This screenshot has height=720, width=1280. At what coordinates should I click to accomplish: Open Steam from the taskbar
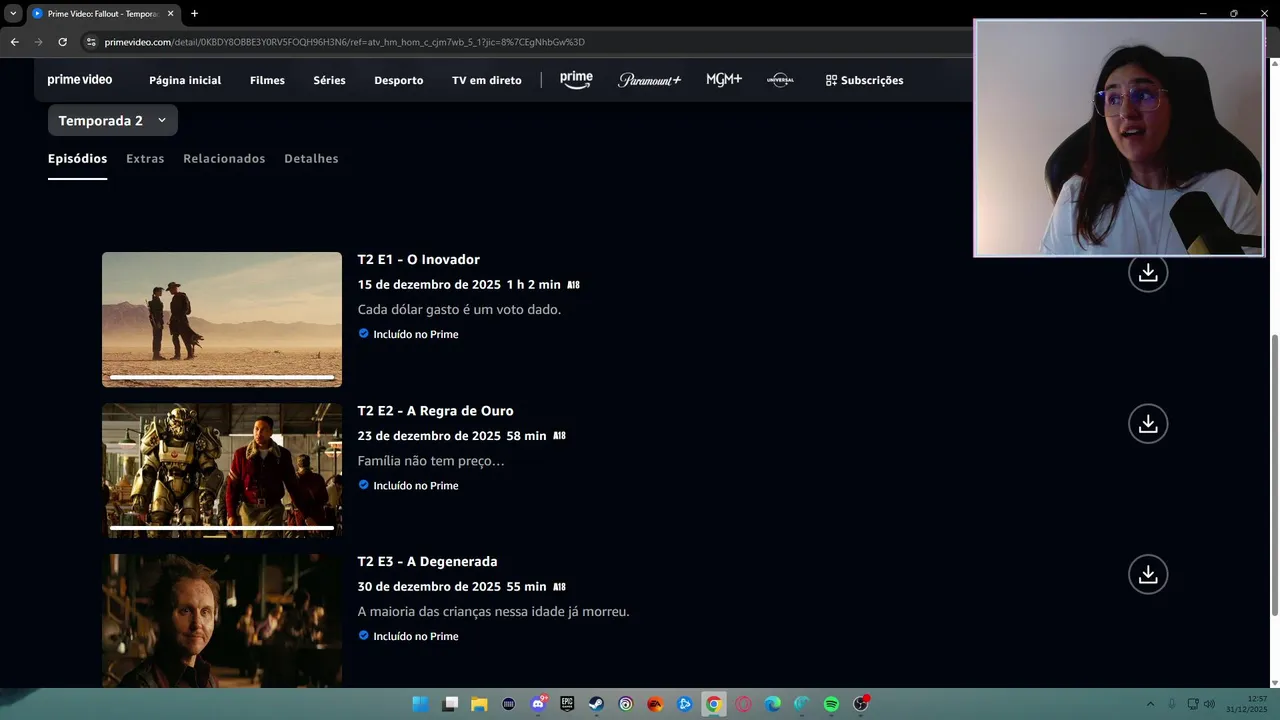coord(596,704)
